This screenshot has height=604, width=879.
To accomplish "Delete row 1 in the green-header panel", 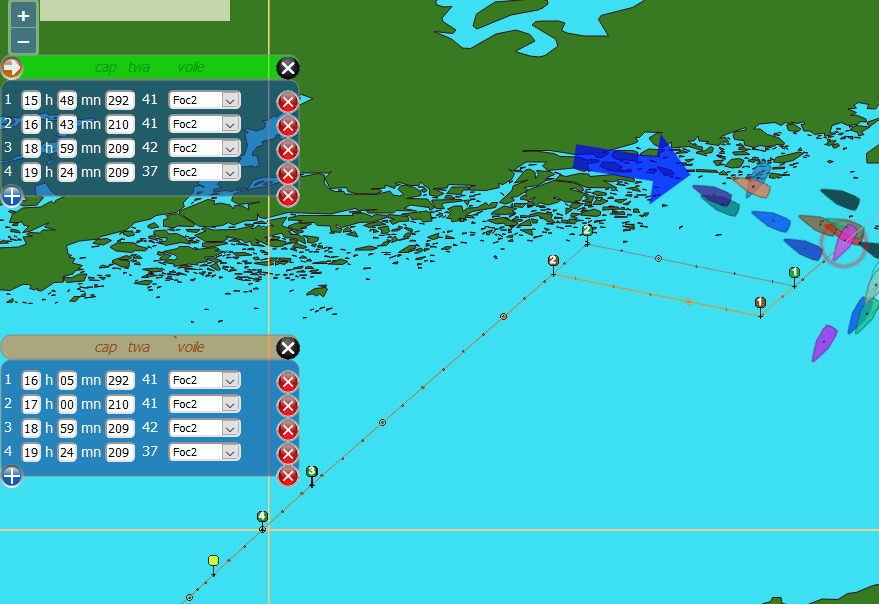I will [x=287, y=102].
